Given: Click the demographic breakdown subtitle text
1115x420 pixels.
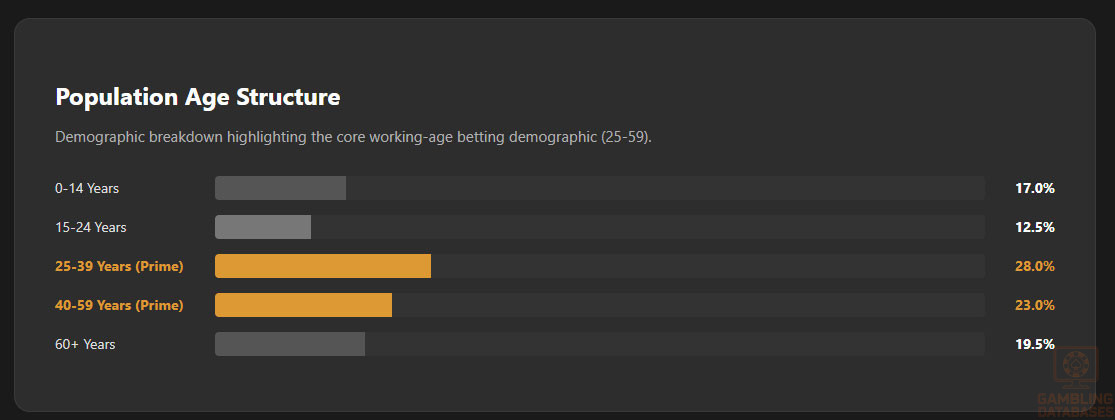Looking at the screenshot, I should 353,136.
